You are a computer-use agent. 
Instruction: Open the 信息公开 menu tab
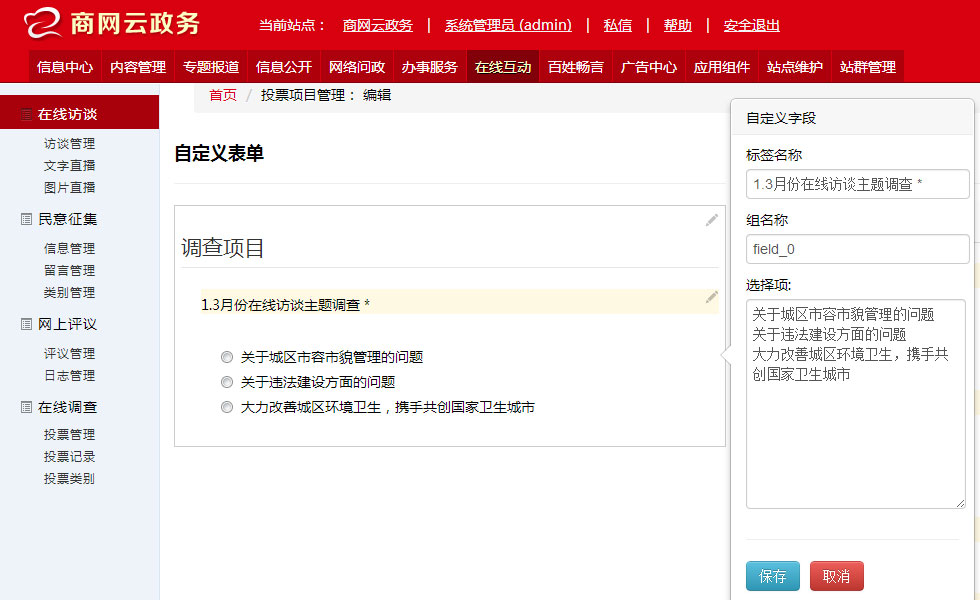(x=284, y=66)
